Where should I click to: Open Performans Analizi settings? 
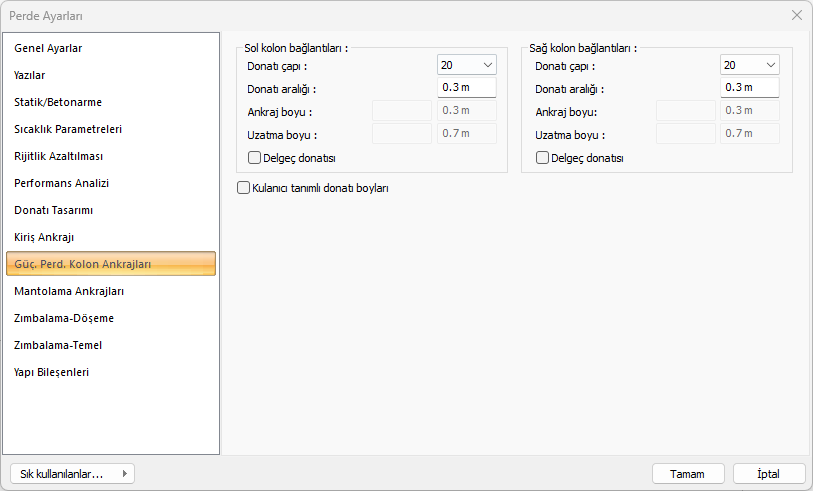click(x=61, y=183)
